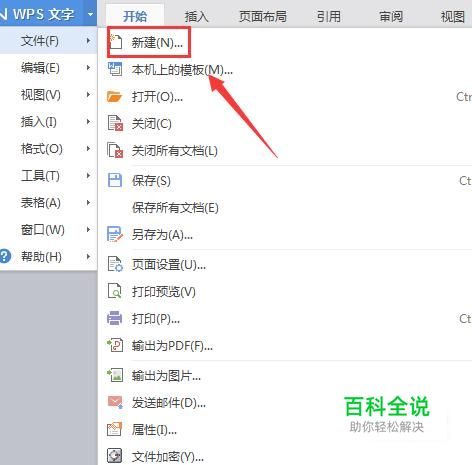Open the WPS 文字 application menu dropdown arrow
This screenshot has width=472, height=465.
90,14
